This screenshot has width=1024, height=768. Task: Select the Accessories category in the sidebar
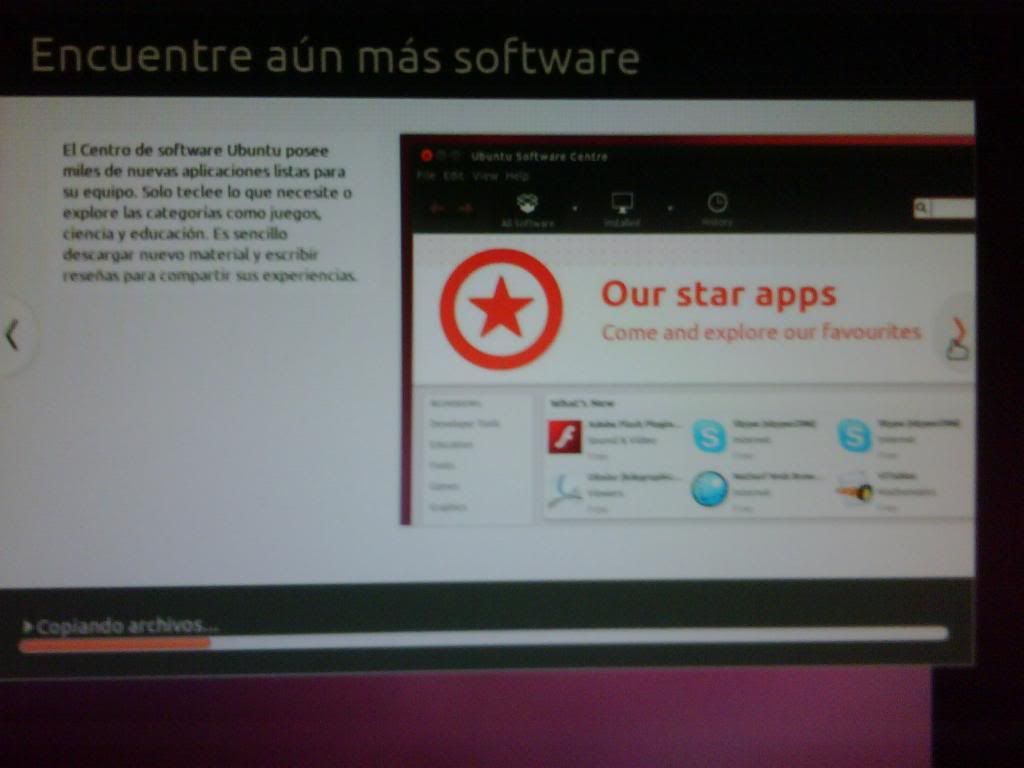(x=455, y=403)
